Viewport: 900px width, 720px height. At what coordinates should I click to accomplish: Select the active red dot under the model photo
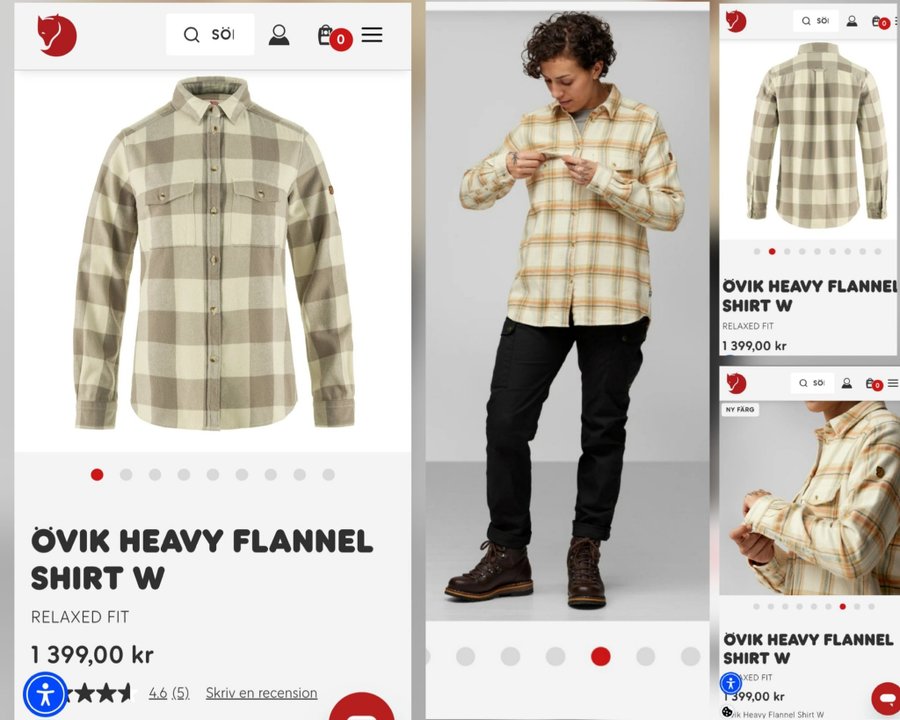pos(600,656)
